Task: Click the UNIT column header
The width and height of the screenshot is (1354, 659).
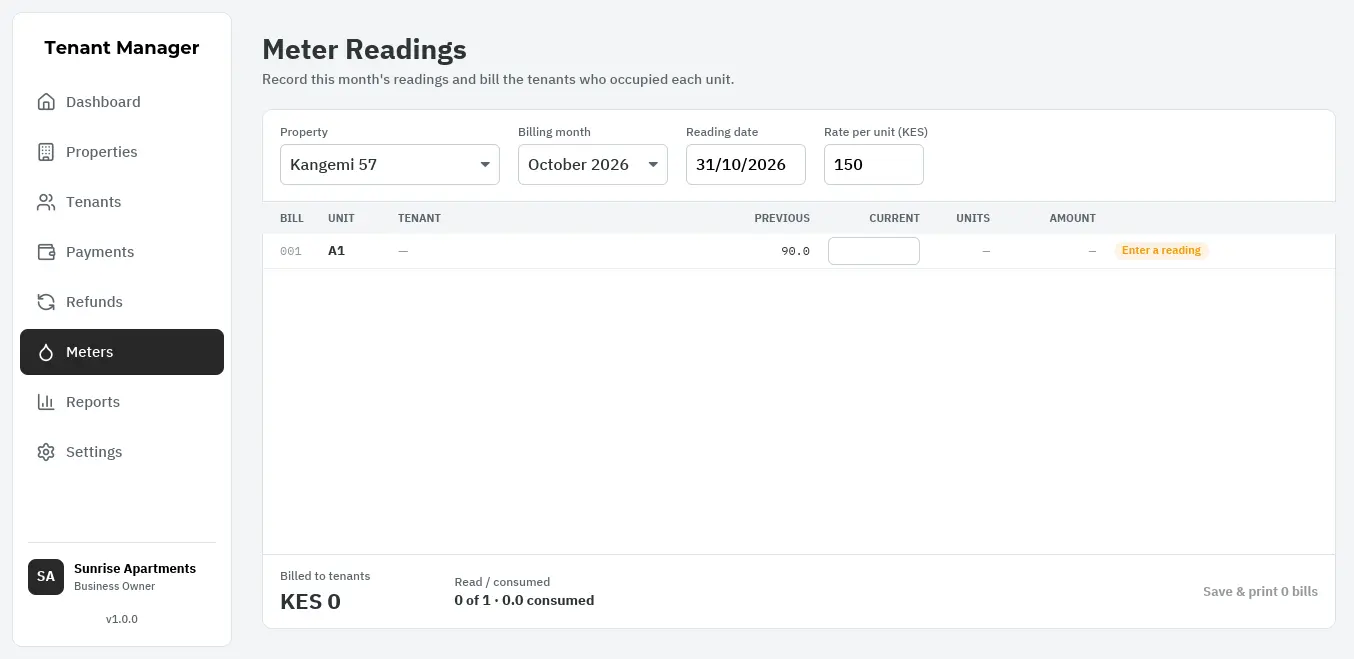Action: pyautogui.click(x=341, y=218)
